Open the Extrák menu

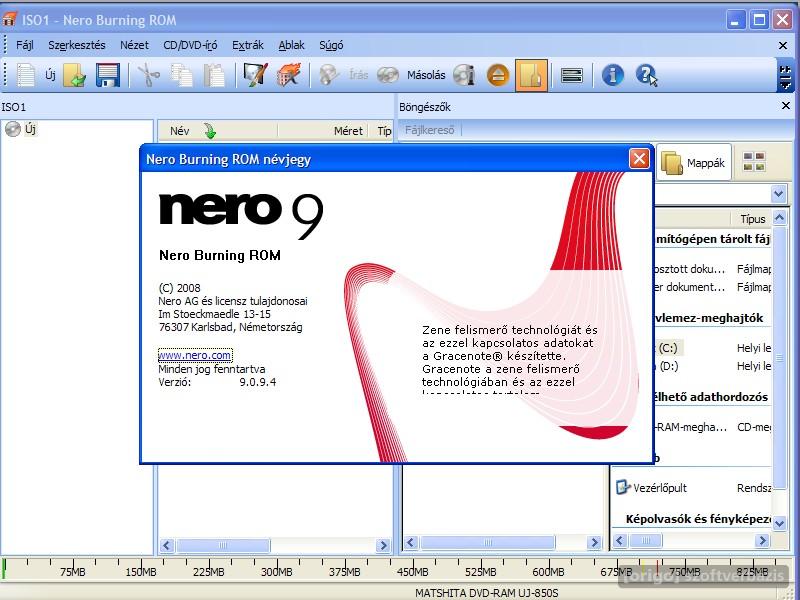coord(247,45)
